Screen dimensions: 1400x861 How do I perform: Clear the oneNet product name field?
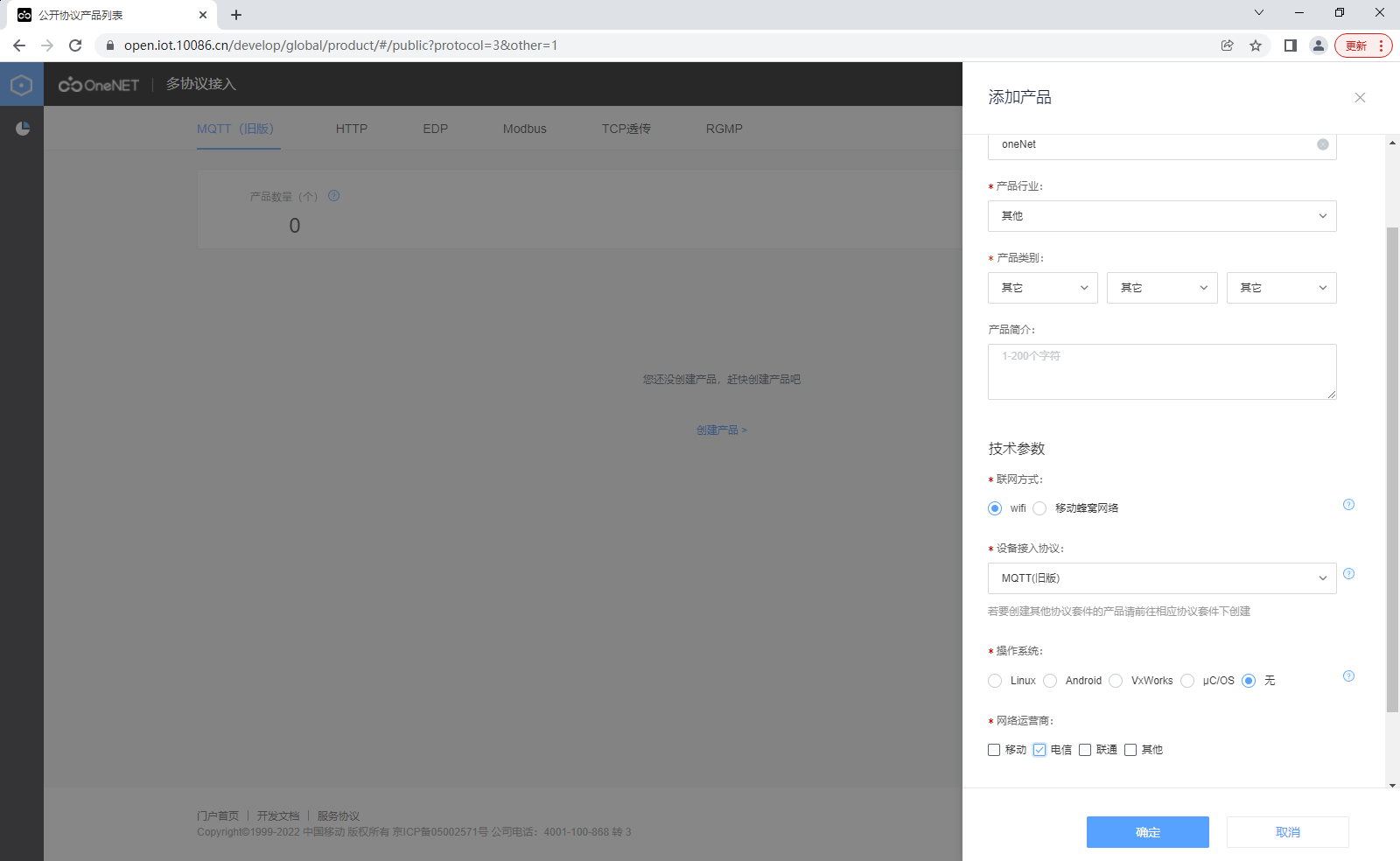coord(1322,144)
